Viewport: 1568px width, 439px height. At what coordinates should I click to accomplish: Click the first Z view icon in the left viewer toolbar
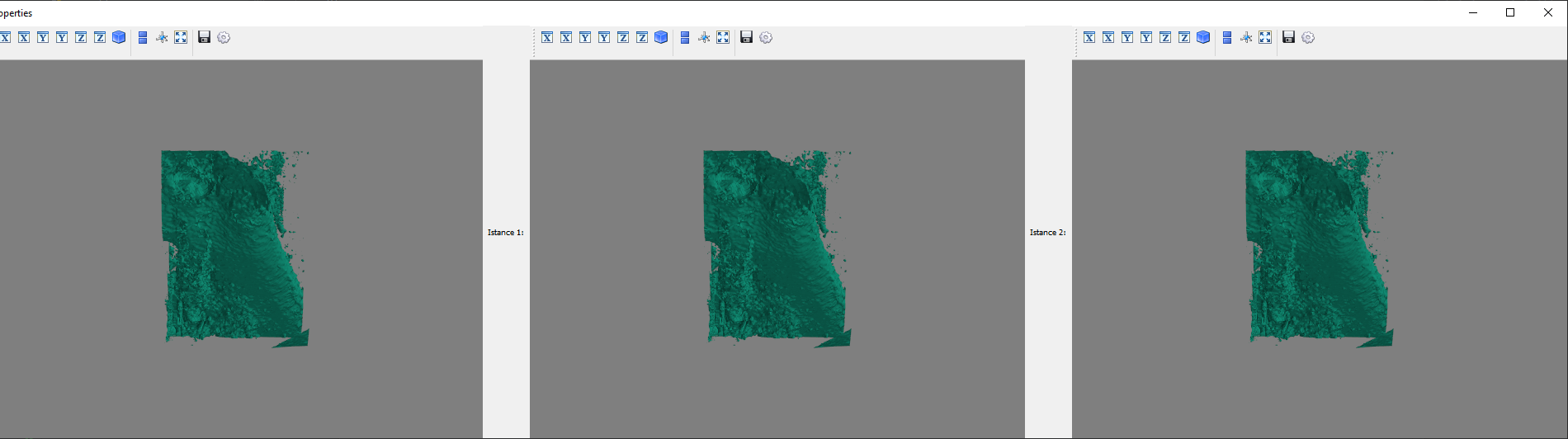point(81,37)
